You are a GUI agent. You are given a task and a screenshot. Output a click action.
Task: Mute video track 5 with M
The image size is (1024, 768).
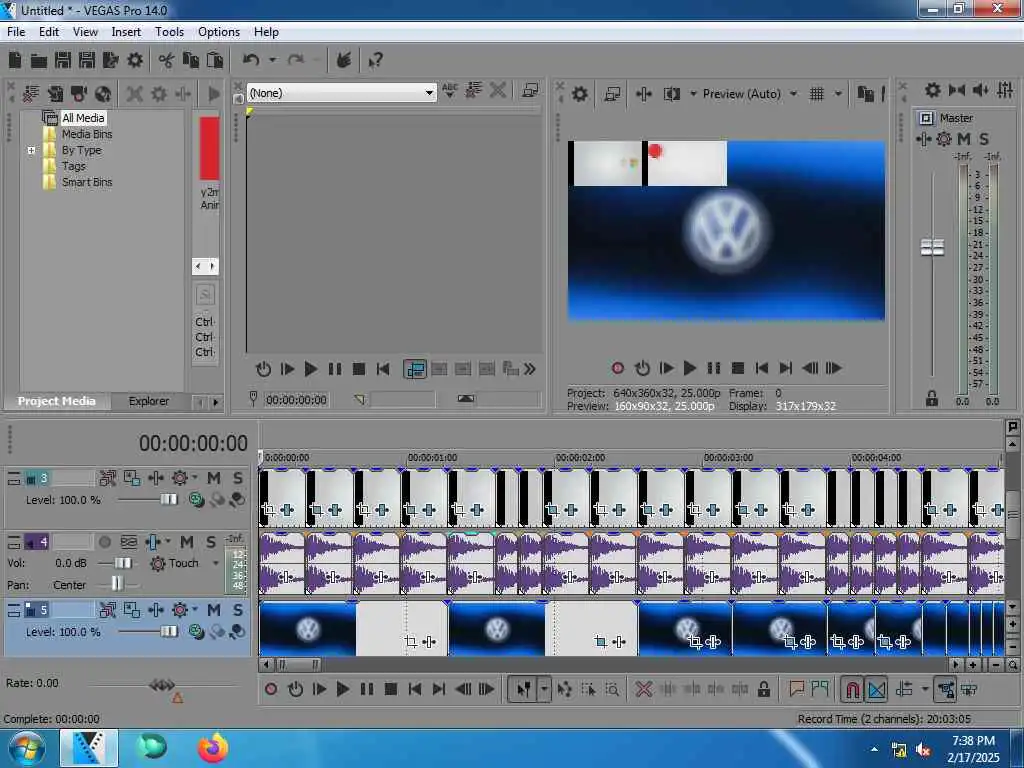point(214,610)
